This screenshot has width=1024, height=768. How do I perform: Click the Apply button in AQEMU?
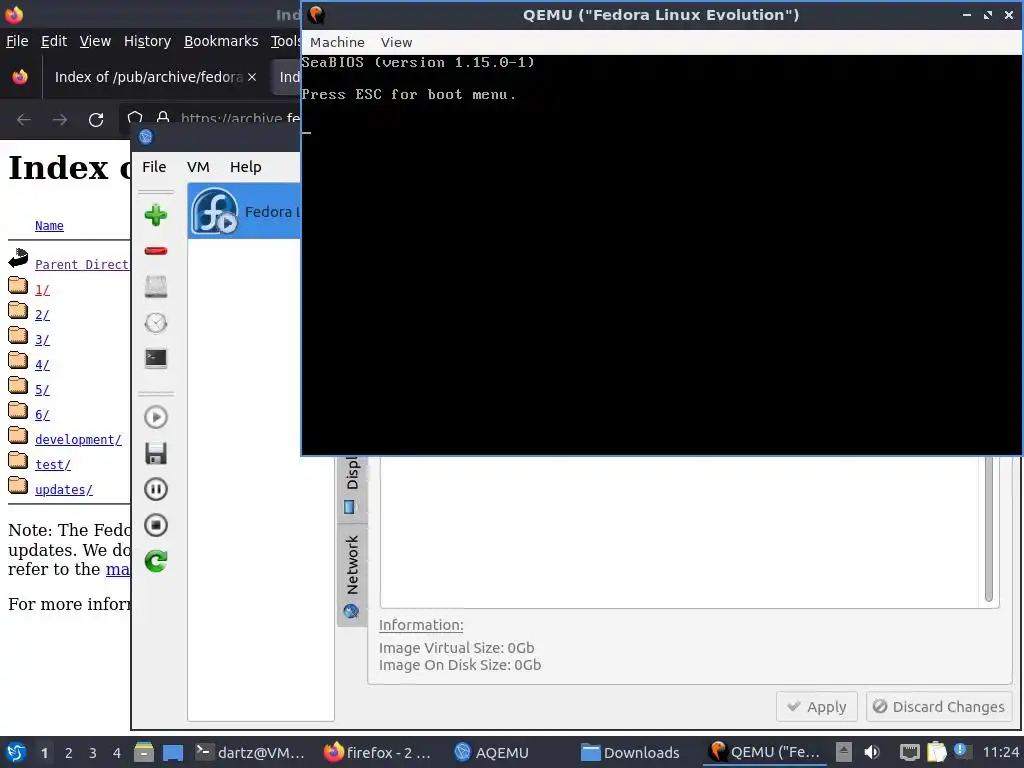coord(816,707)
